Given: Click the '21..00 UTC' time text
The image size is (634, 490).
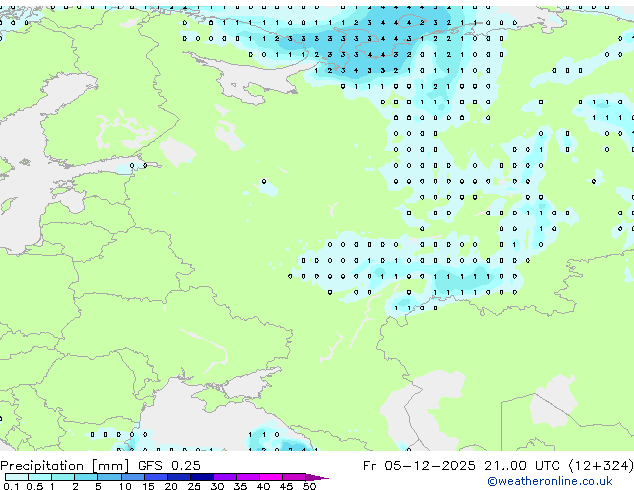Looking at the screenshot, I should pyautogui.click(x=522, y=466).
